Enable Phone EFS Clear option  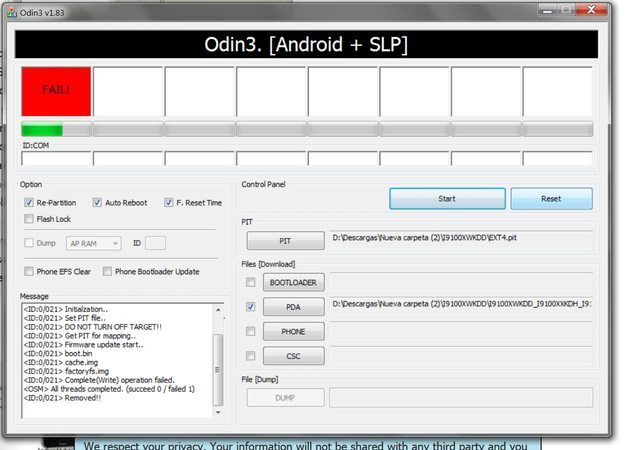(29, 272)
